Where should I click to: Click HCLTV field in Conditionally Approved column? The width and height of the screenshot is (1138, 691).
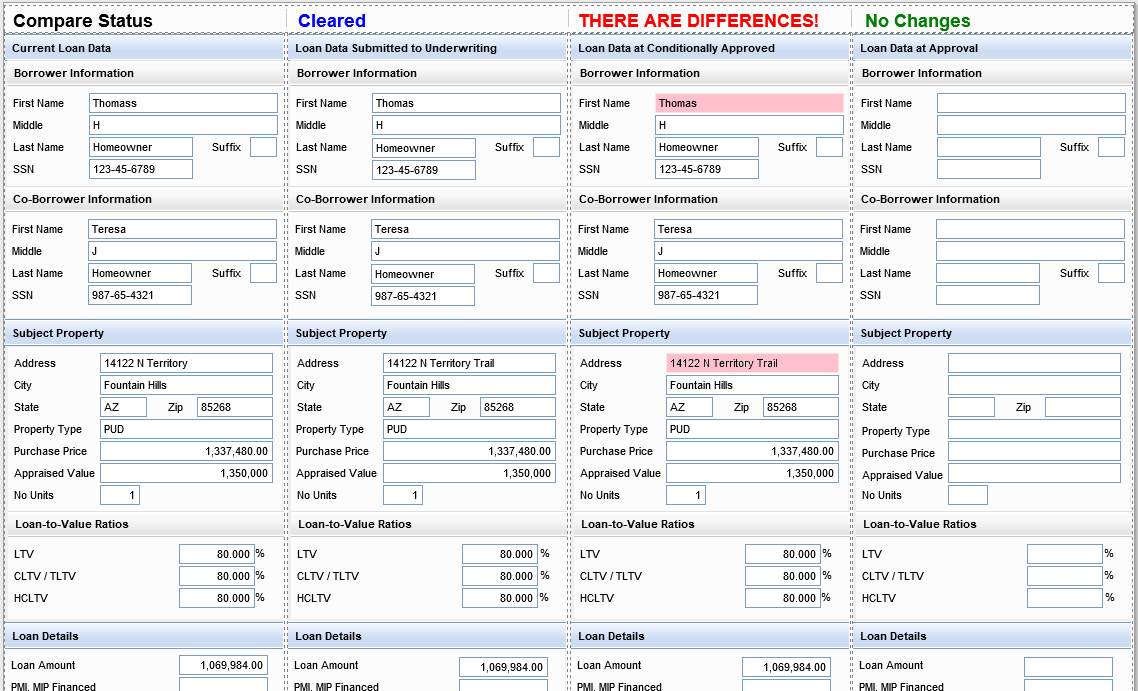(x=783, y=598)
